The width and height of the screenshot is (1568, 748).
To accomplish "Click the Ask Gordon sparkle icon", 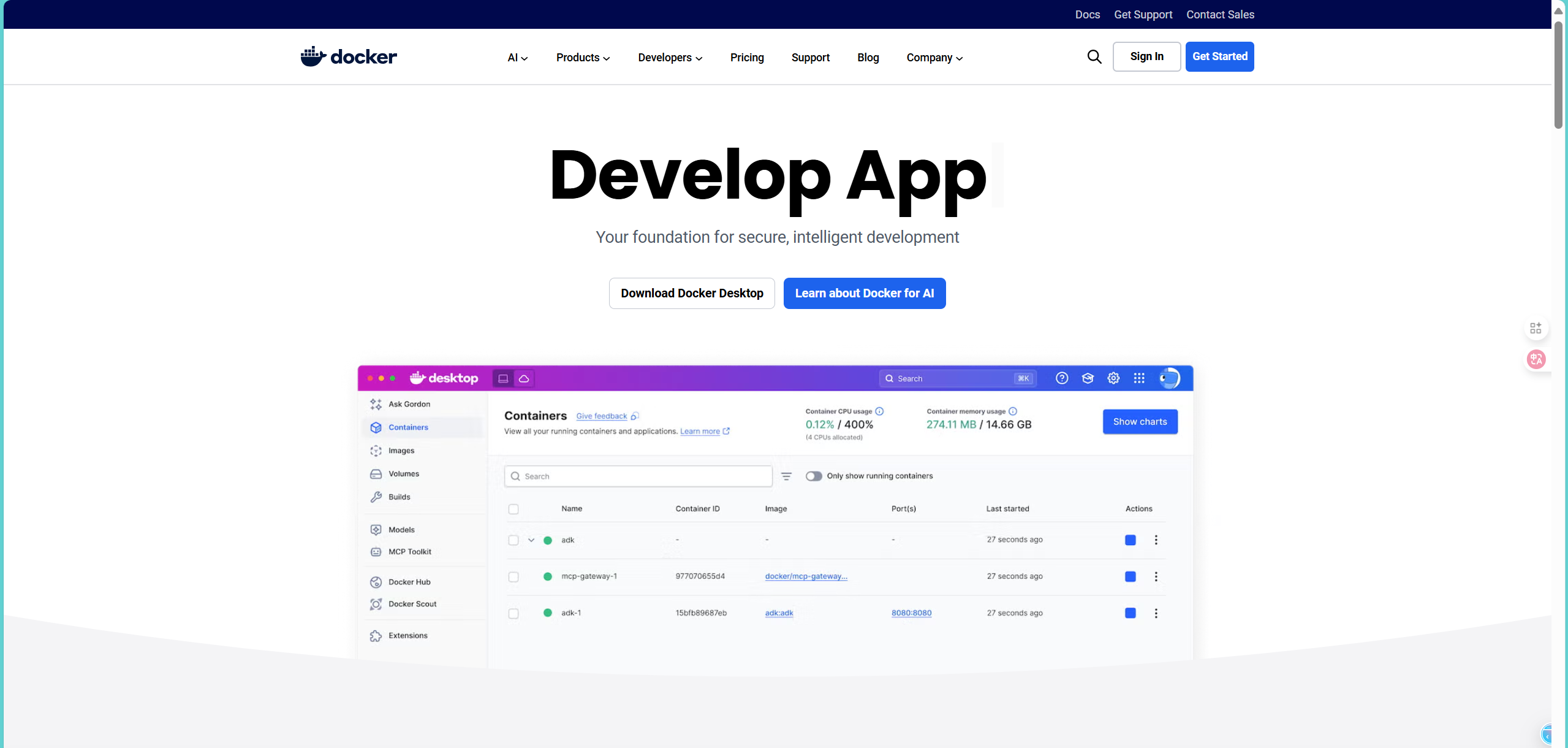I will coord(376,404).
